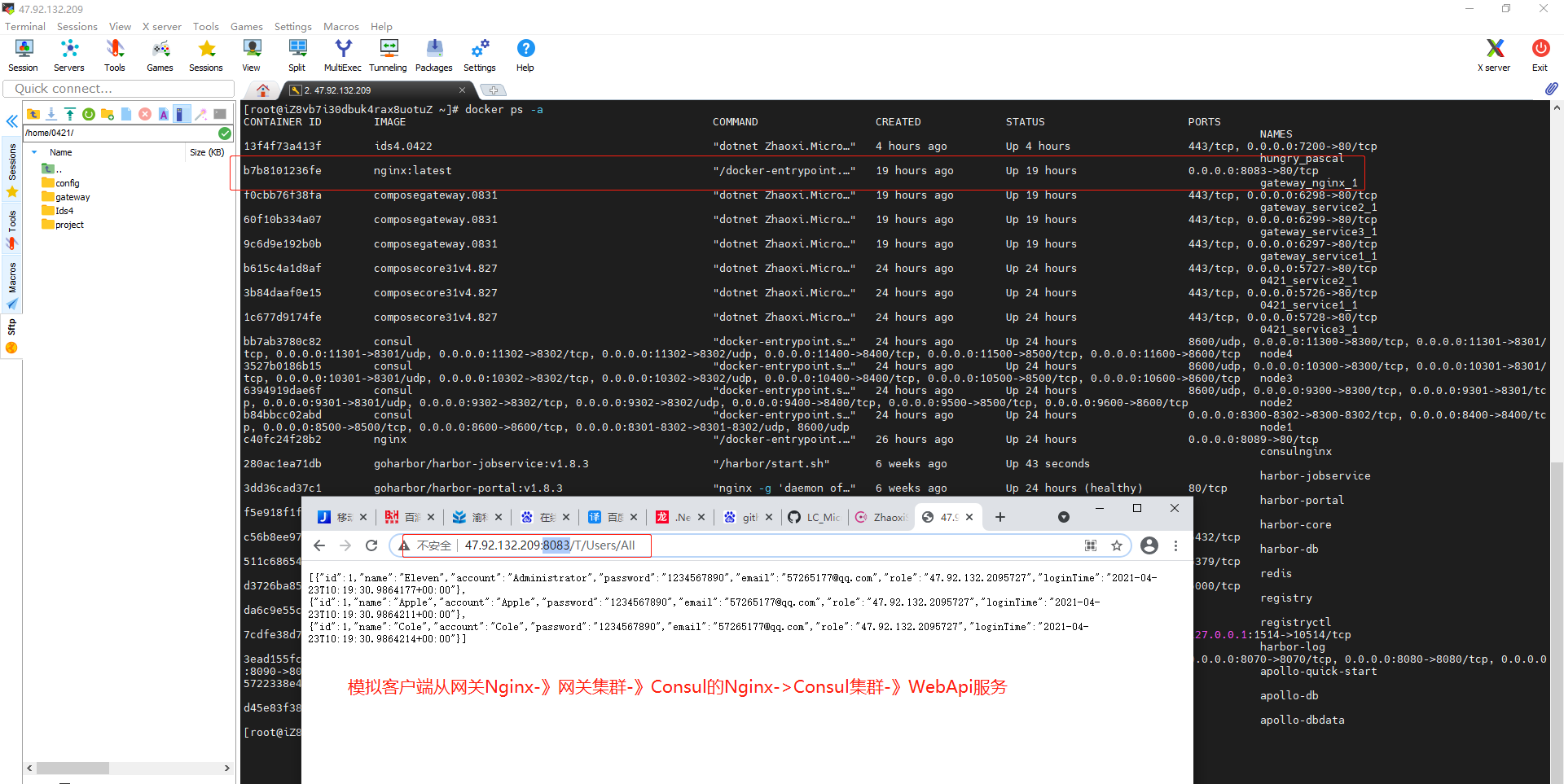The width and height of the screenshot is (1564, 784).
Task: Click the paperclip icon at top right
Action: pos(1551,88)
